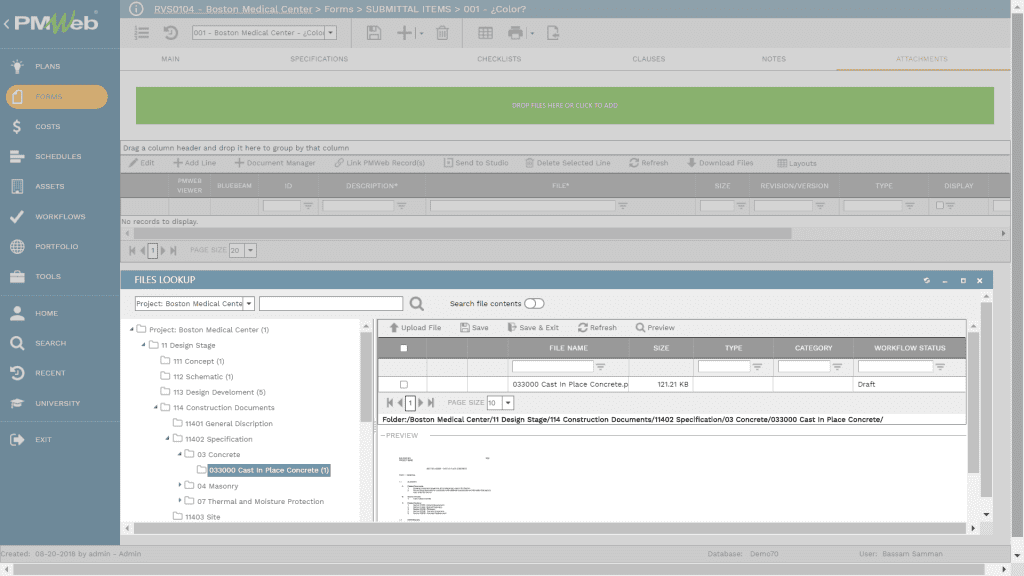Click the magnifier search icon in Files Lookup
1024x576 pixels.
pyautogui.click(x=417, y=304)
